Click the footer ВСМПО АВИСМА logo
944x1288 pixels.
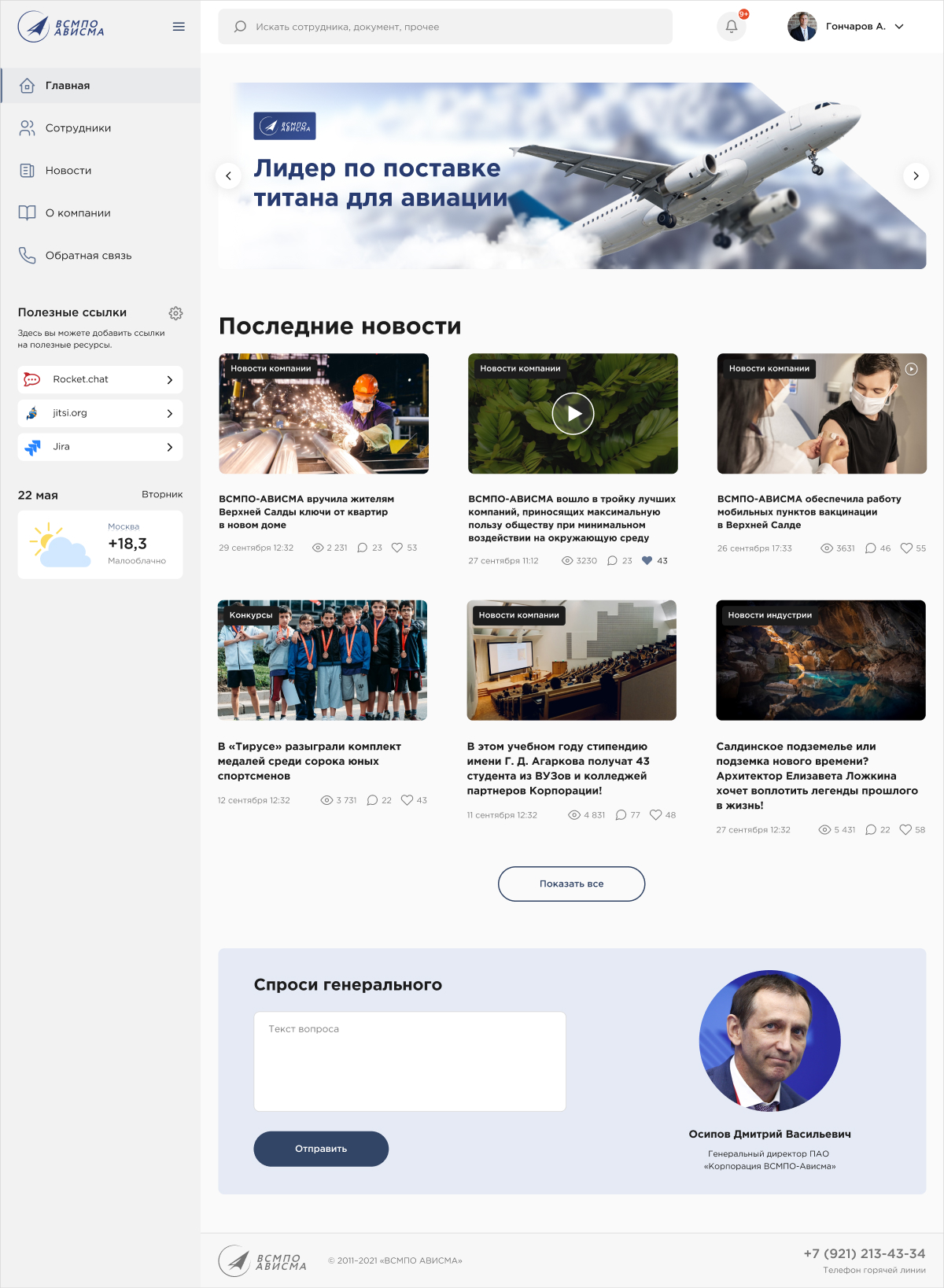(263, 1260)
